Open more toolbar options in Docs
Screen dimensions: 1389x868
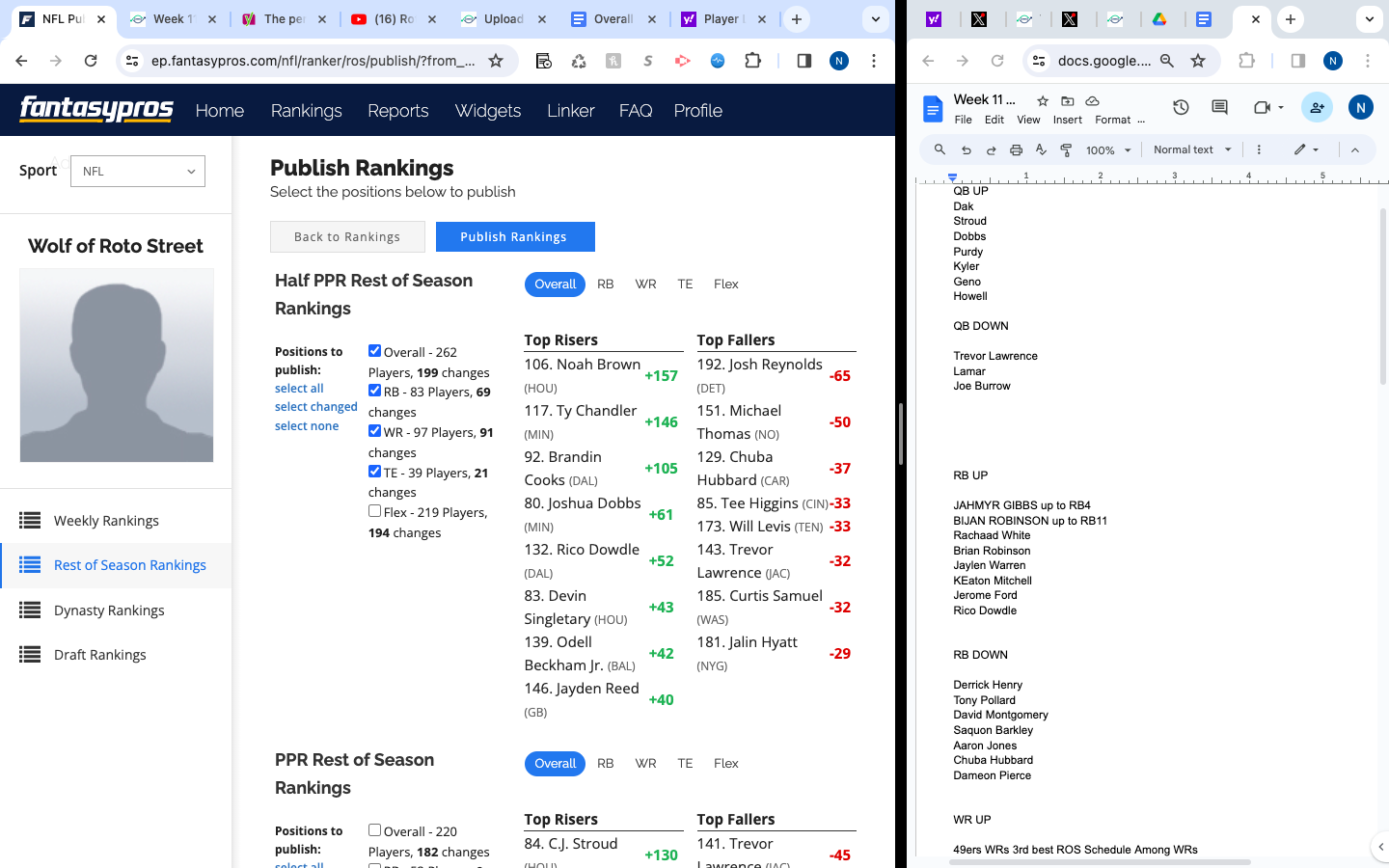[1259, 149]
